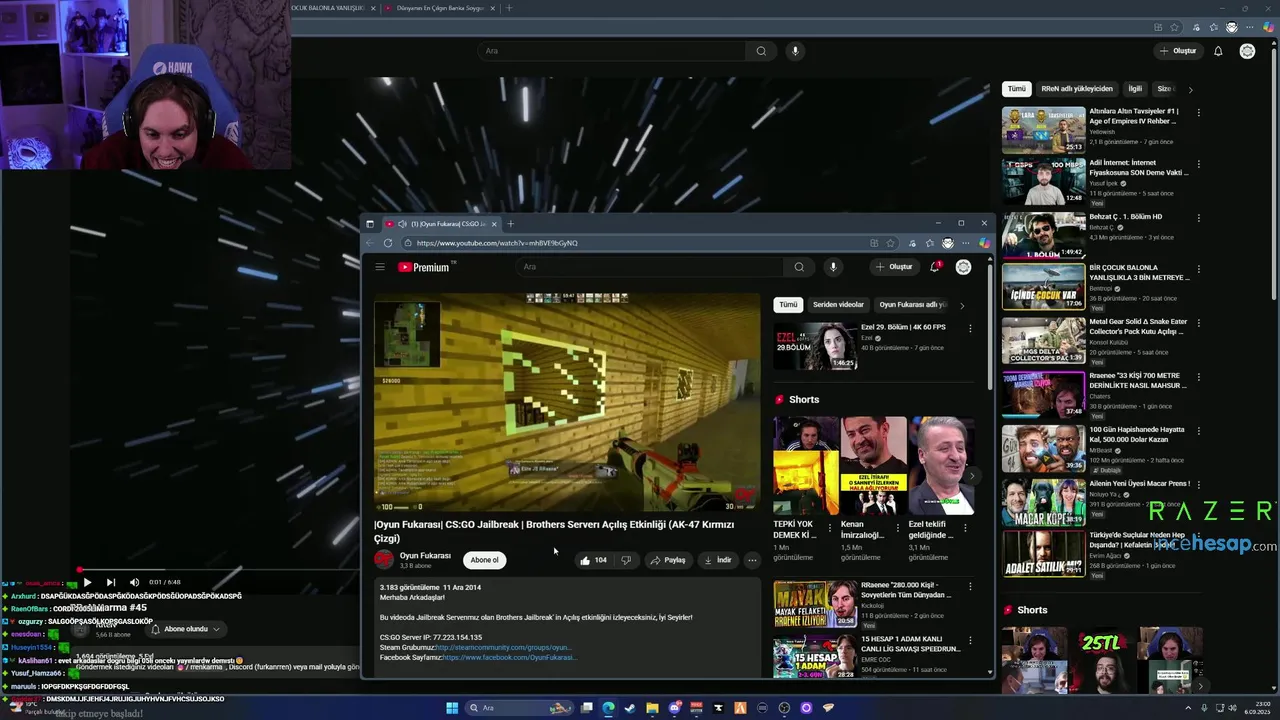Reload the page in the front browser window
1280x720 pixels.
tap(388, 243)
